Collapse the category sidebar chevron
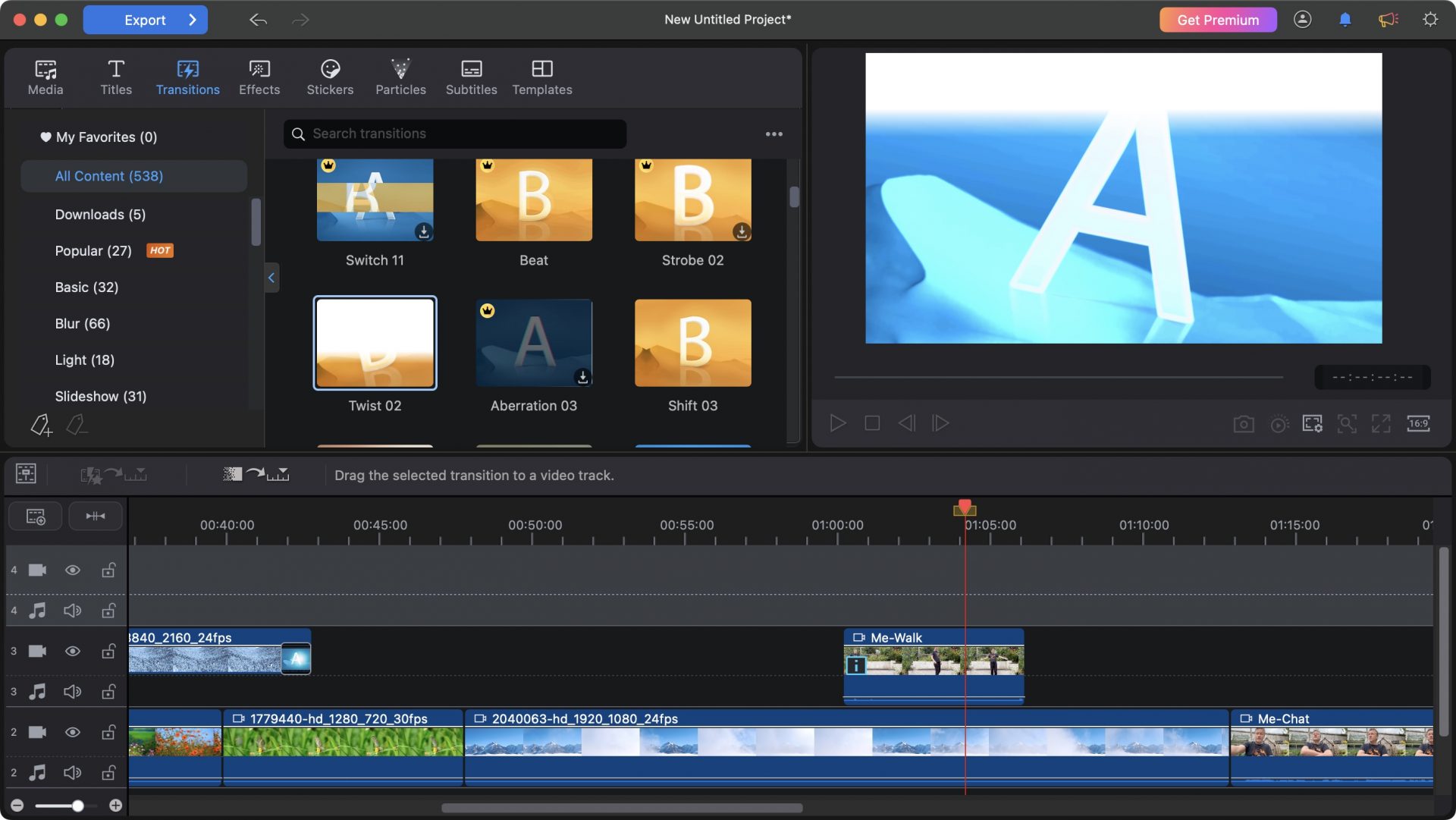 (x=271, y=278)
